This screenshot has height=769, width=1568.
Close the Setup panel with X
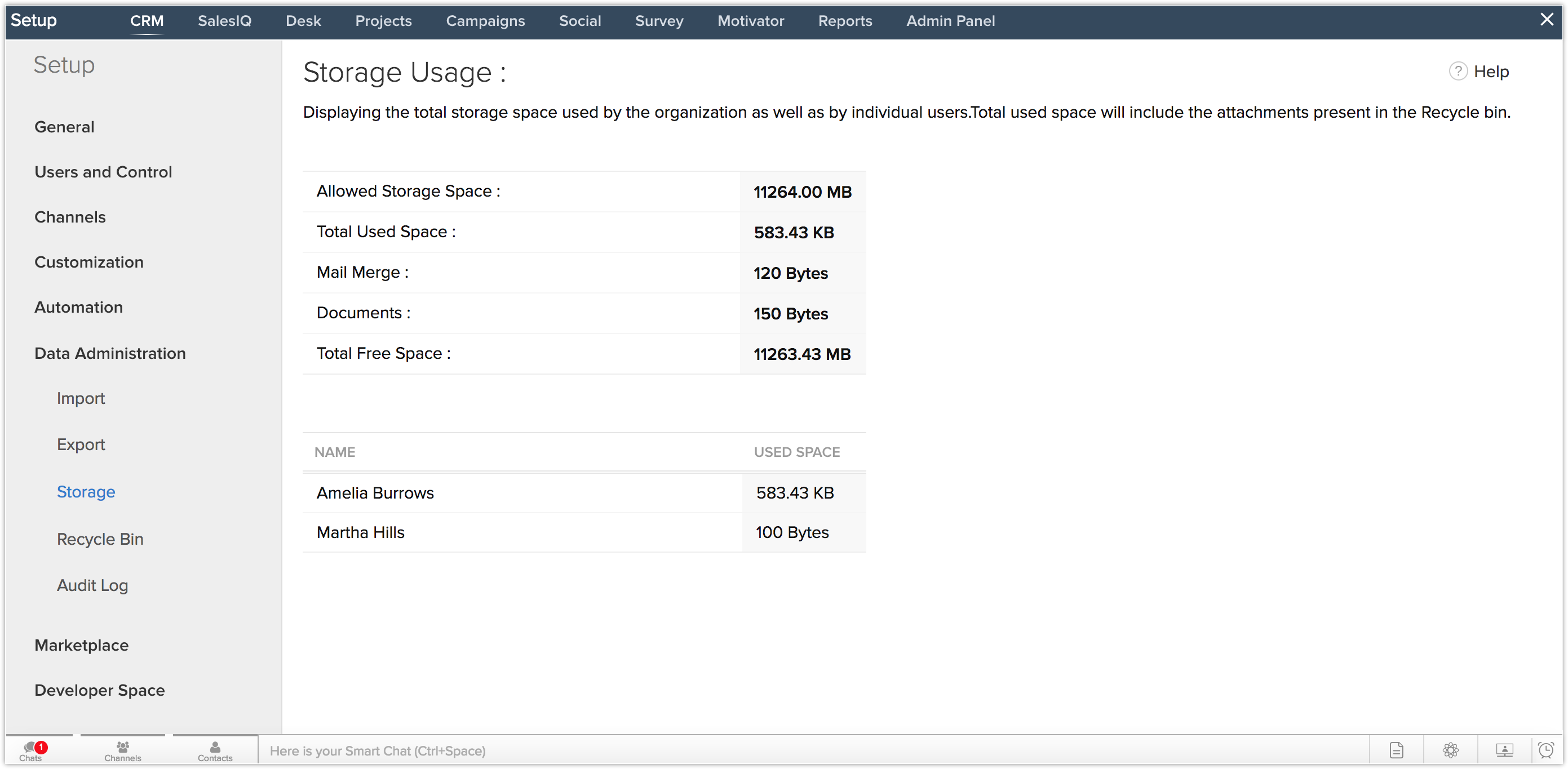[1546, 20]
